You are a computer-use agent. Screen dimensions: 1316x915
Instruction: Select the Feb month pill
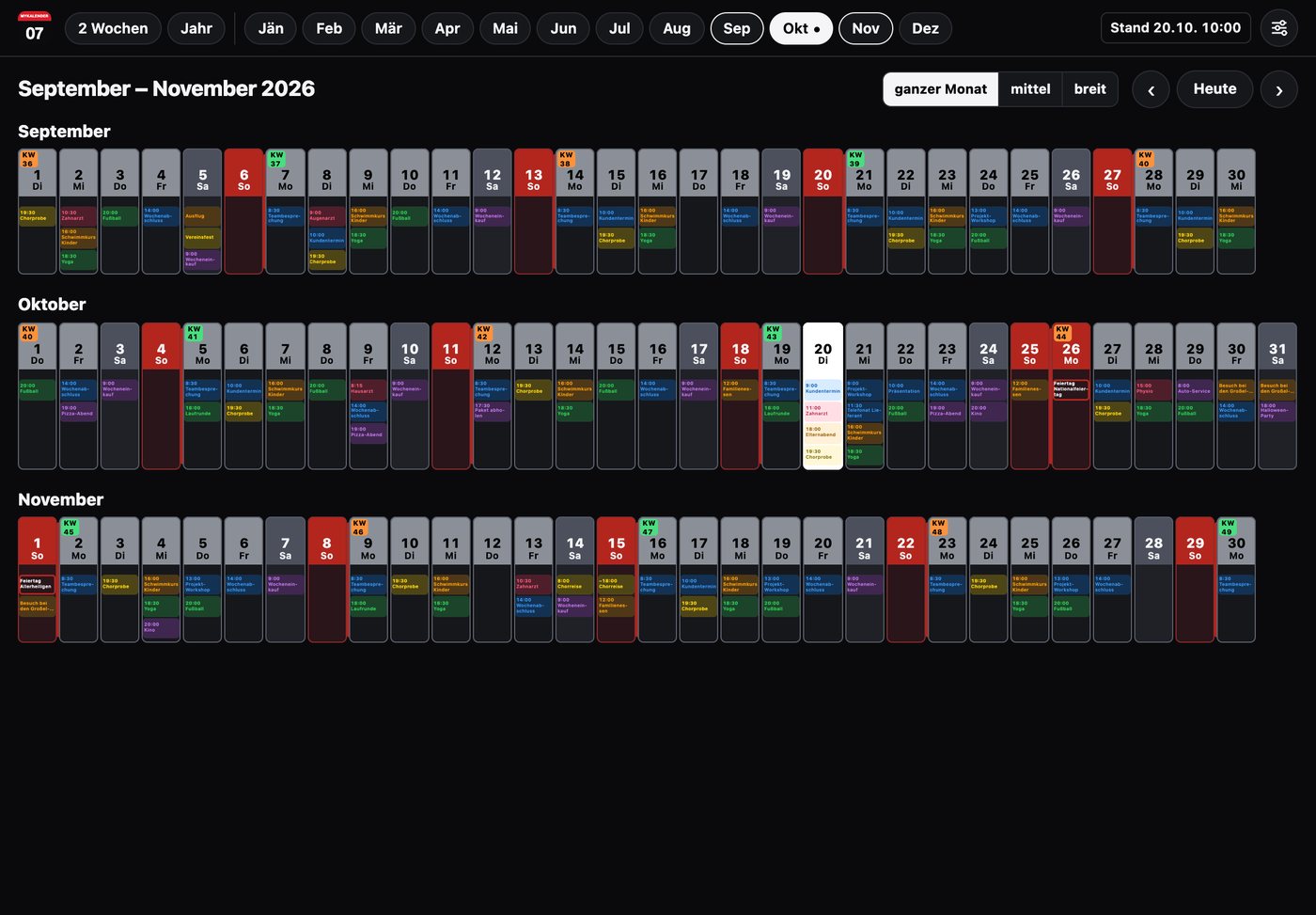[329, 28]
